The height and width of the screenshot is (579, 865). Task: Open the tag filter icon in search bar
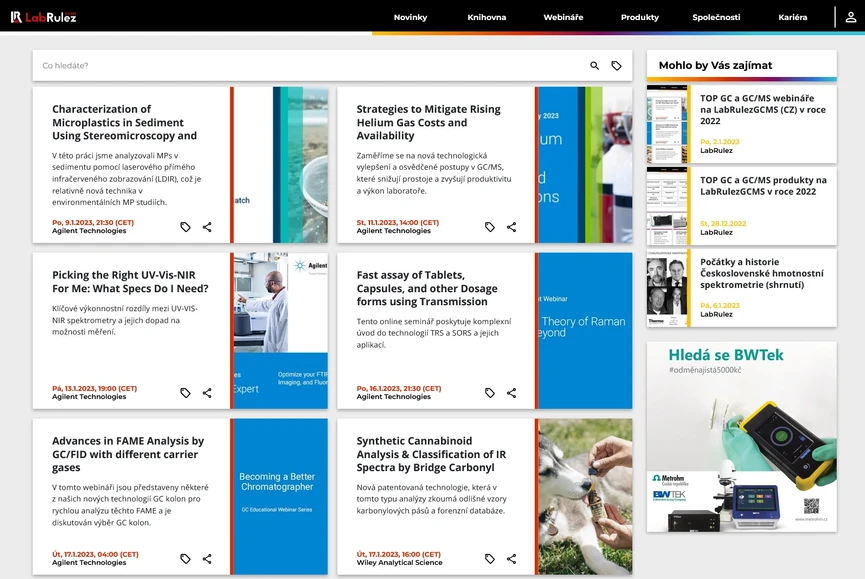coord(617,66)
